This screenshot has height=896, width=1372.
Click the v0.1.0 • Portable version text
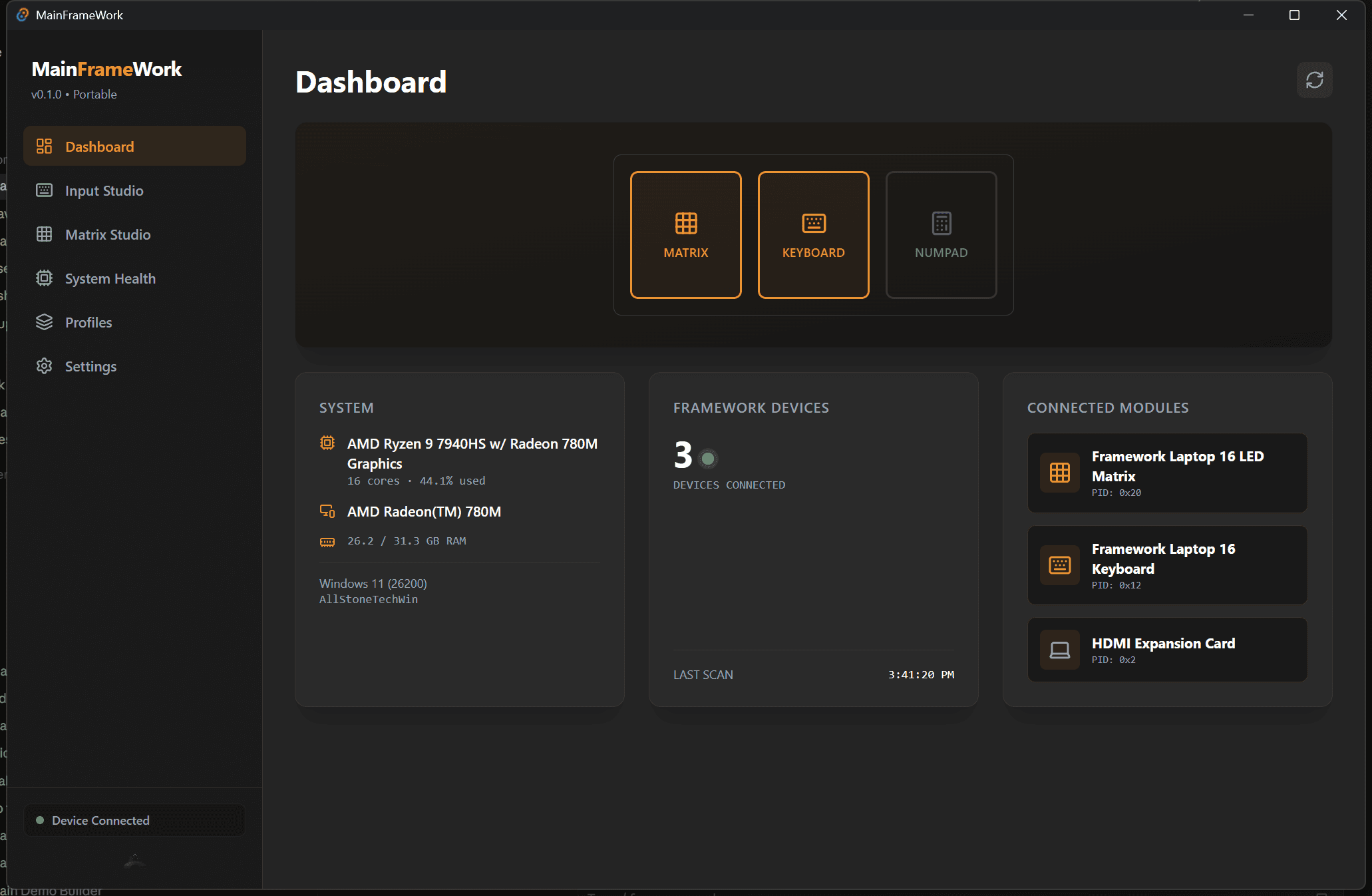(x=74, y=95)
